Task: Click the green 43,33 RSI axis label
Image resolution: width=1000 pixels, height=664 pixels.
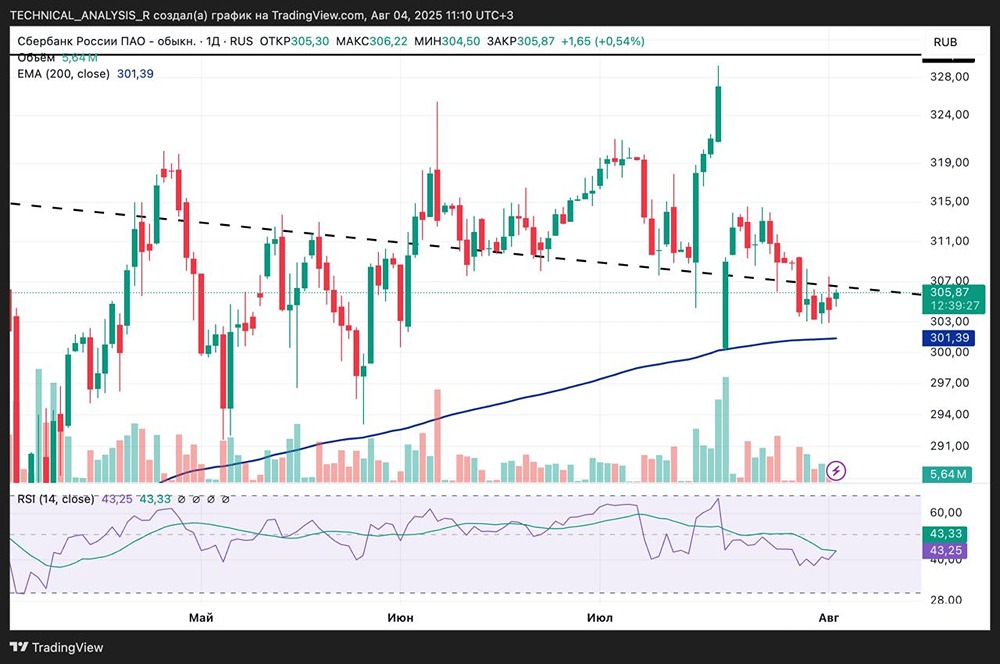Action: [x=945, y=534]
